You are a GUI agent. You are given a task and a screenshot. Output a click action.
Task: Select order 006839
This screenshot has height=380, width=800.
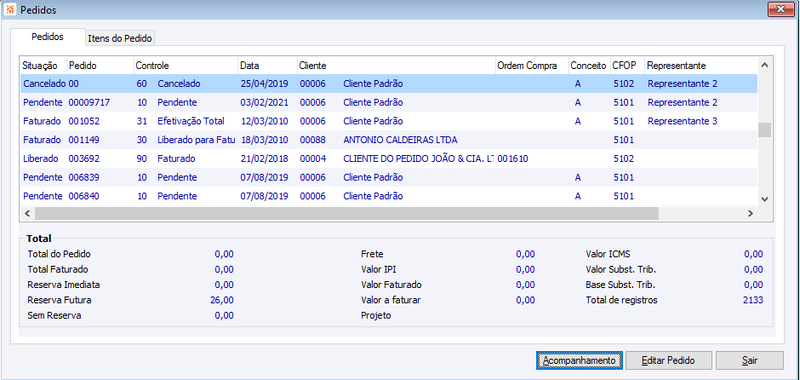tap(389, 178)
